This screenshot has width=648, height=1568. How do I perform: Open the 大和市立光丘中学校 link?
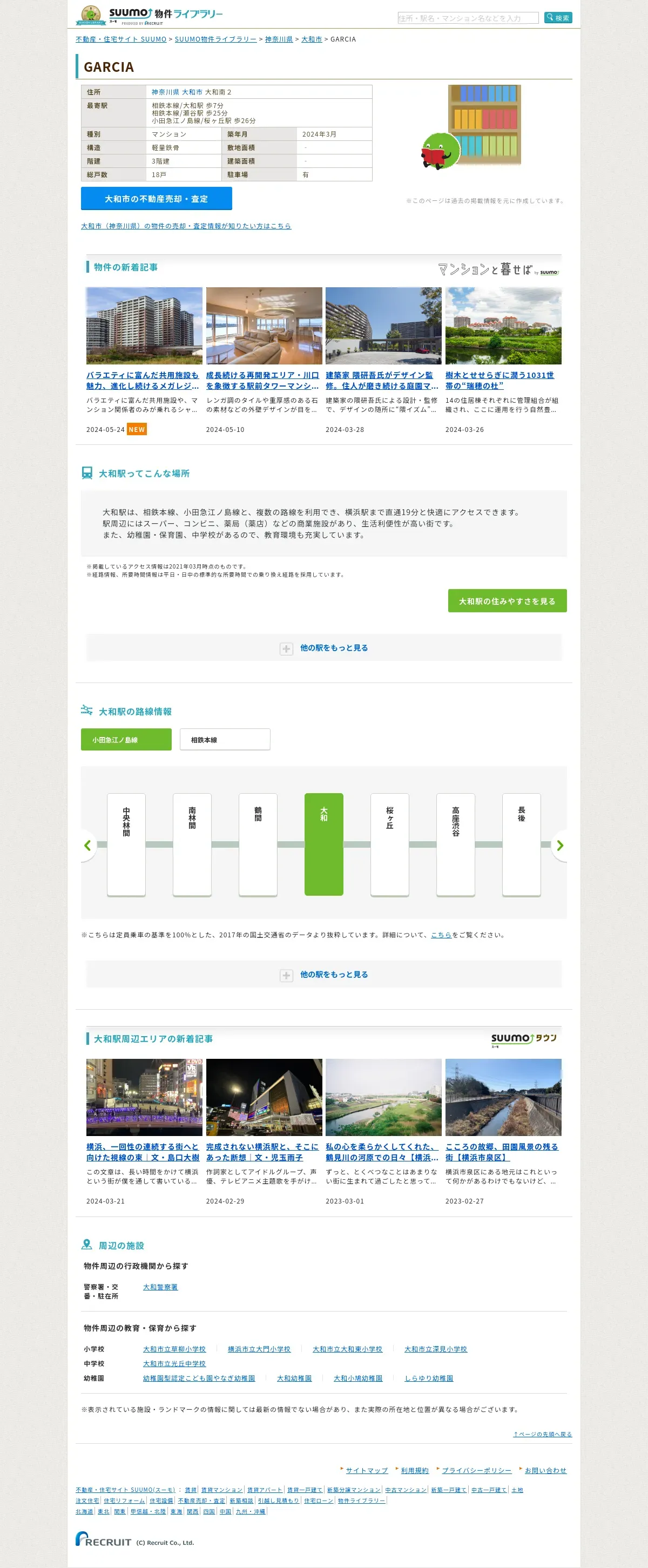point(174,1363)
